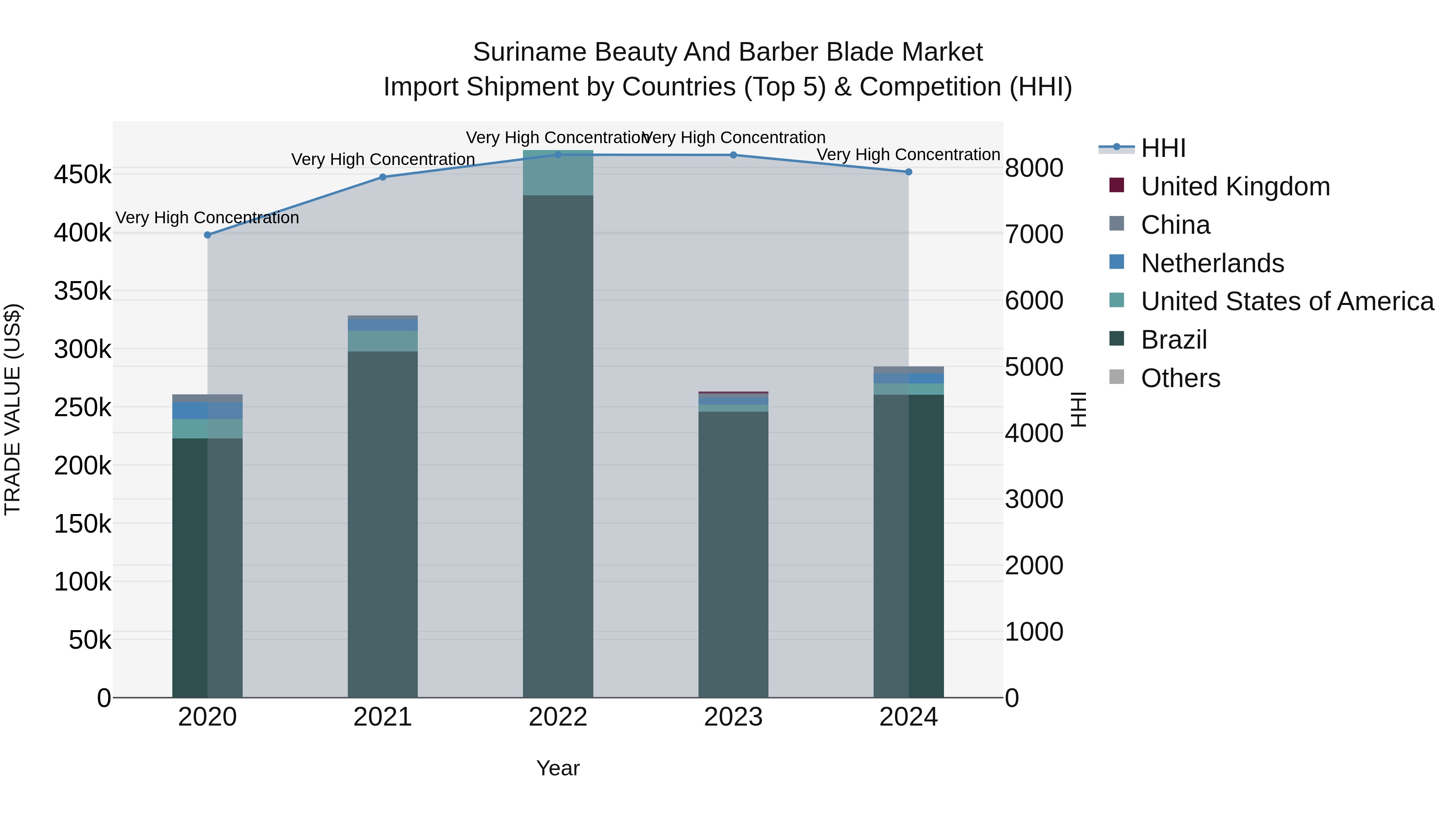The width and height of the screenshot is (1456, 819).
Task: Click the TRADE VALUE (US$) axis title
Action: (13, 409)
